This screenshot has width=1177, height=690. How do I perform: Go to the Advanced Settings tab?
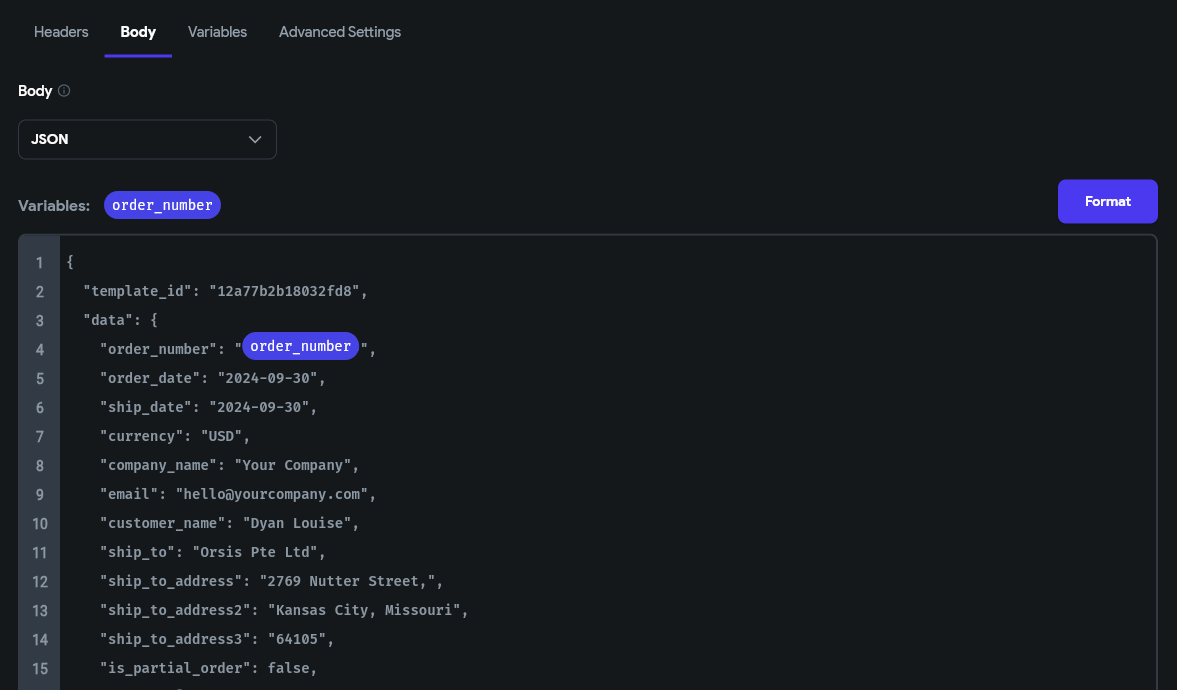[x=340, y=32]
